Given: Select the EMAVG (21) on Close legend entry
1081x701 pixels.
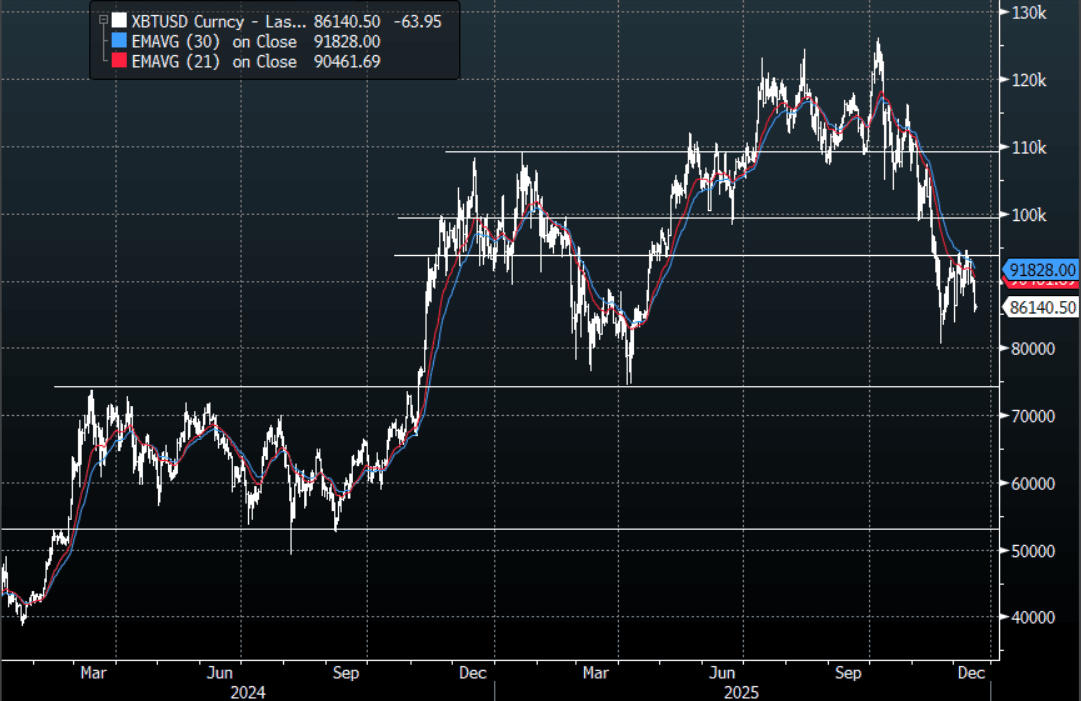Looking at the screenshot, I should tap(214, 62).
